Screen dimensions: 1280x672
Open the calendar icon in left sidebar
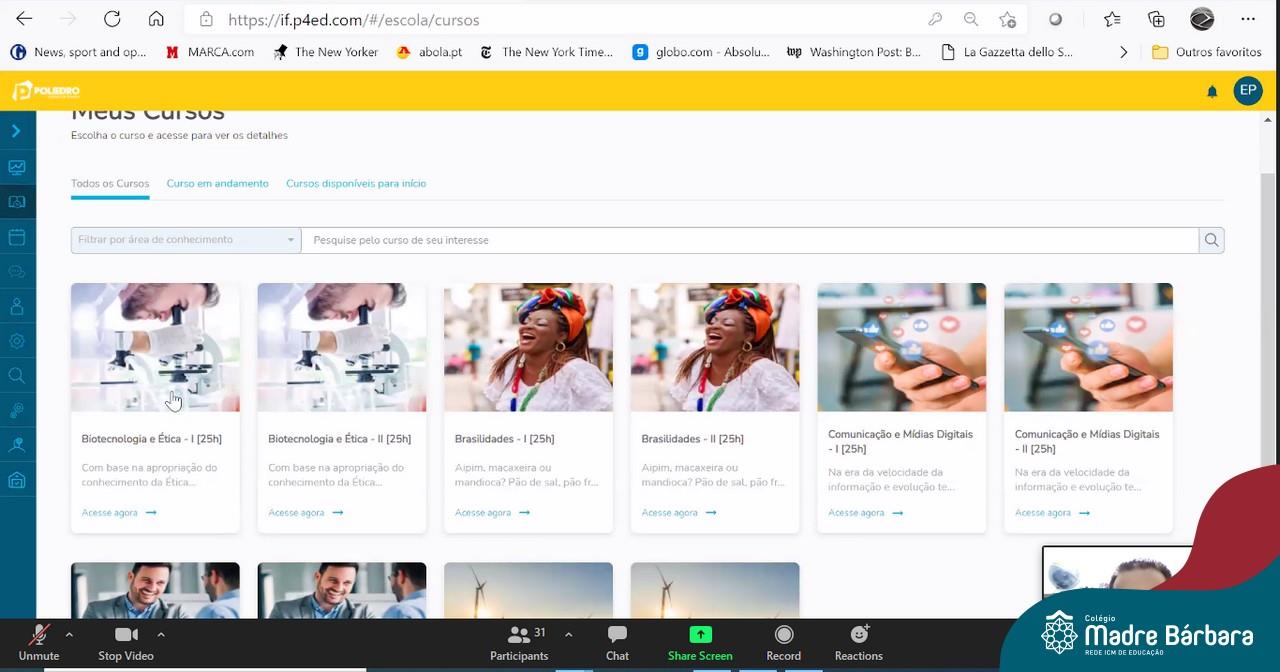click(x=17, y=237)
